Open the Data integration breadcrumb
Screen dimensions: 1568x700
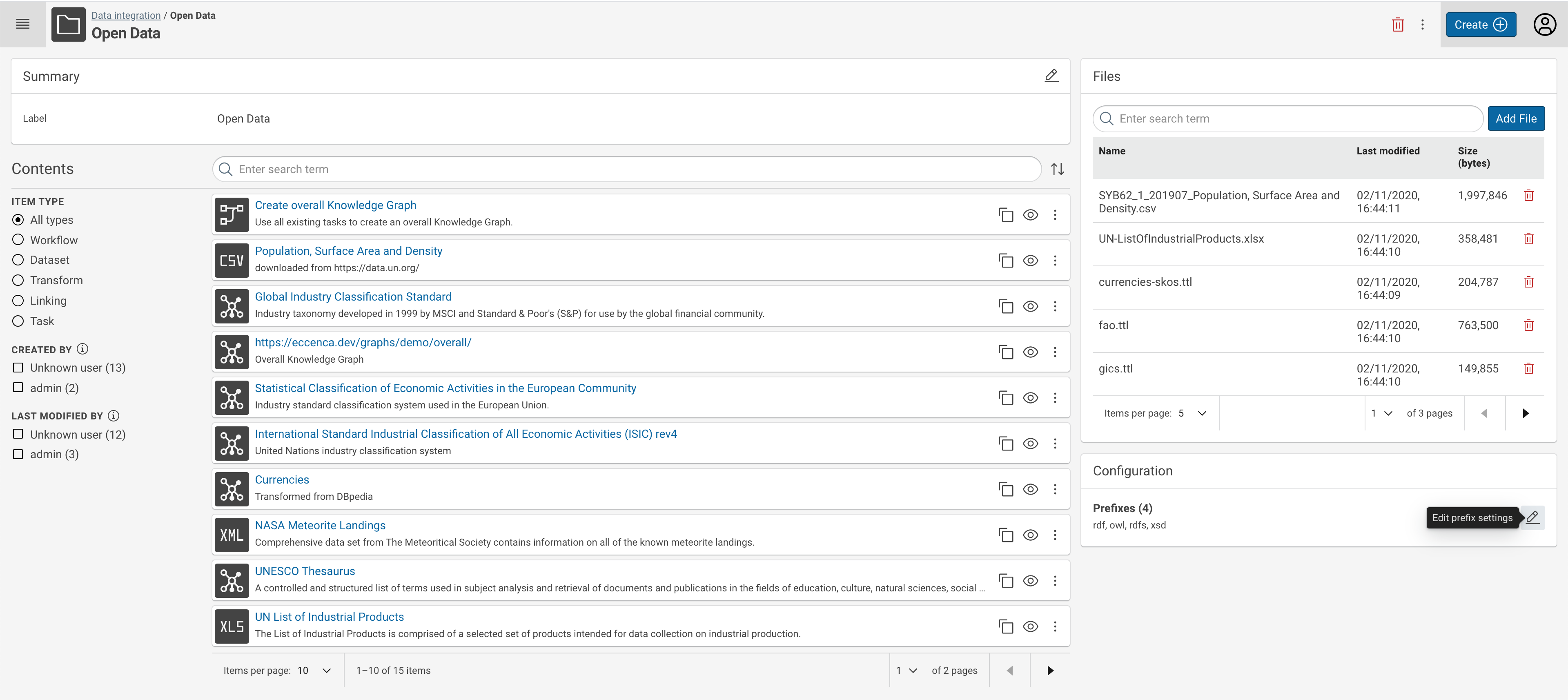pos(125,15)
